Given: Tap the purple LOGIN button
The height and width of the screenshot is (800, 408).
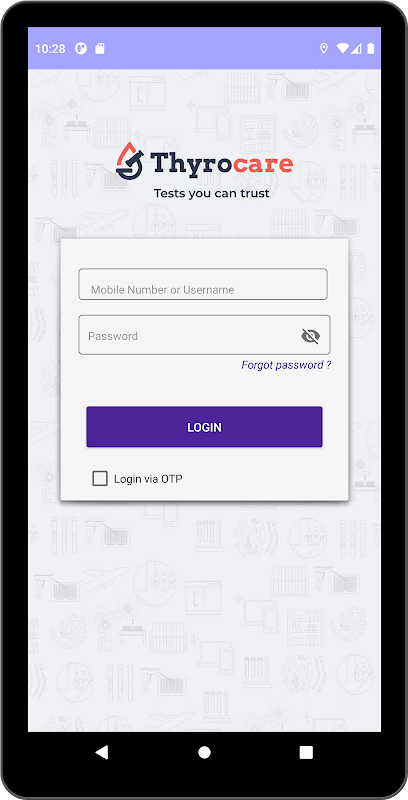Looking at the screenshot, I should click(205, 427).
